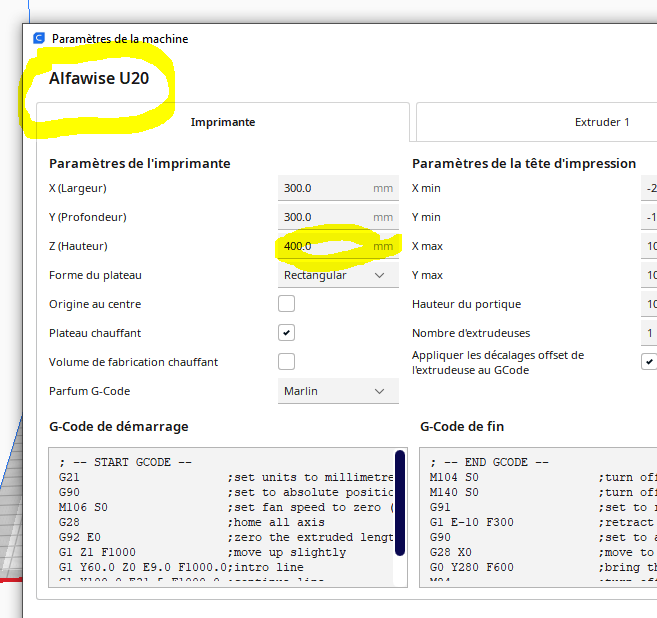
Task: Click the Y min value field
Action: point(649,217)
